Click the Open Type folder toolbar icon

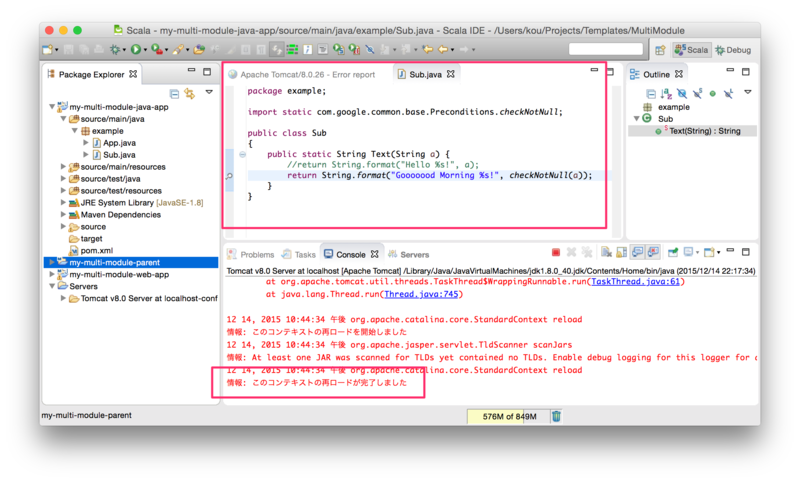tap(199, 49)
